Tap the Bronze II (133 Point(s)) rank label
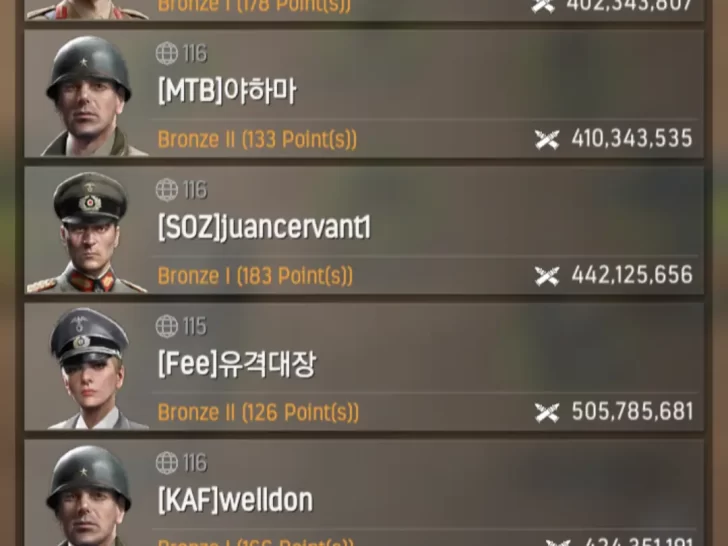Image resolution: width=728 pixels, height=546 pixels. click(x=257, y=139)
